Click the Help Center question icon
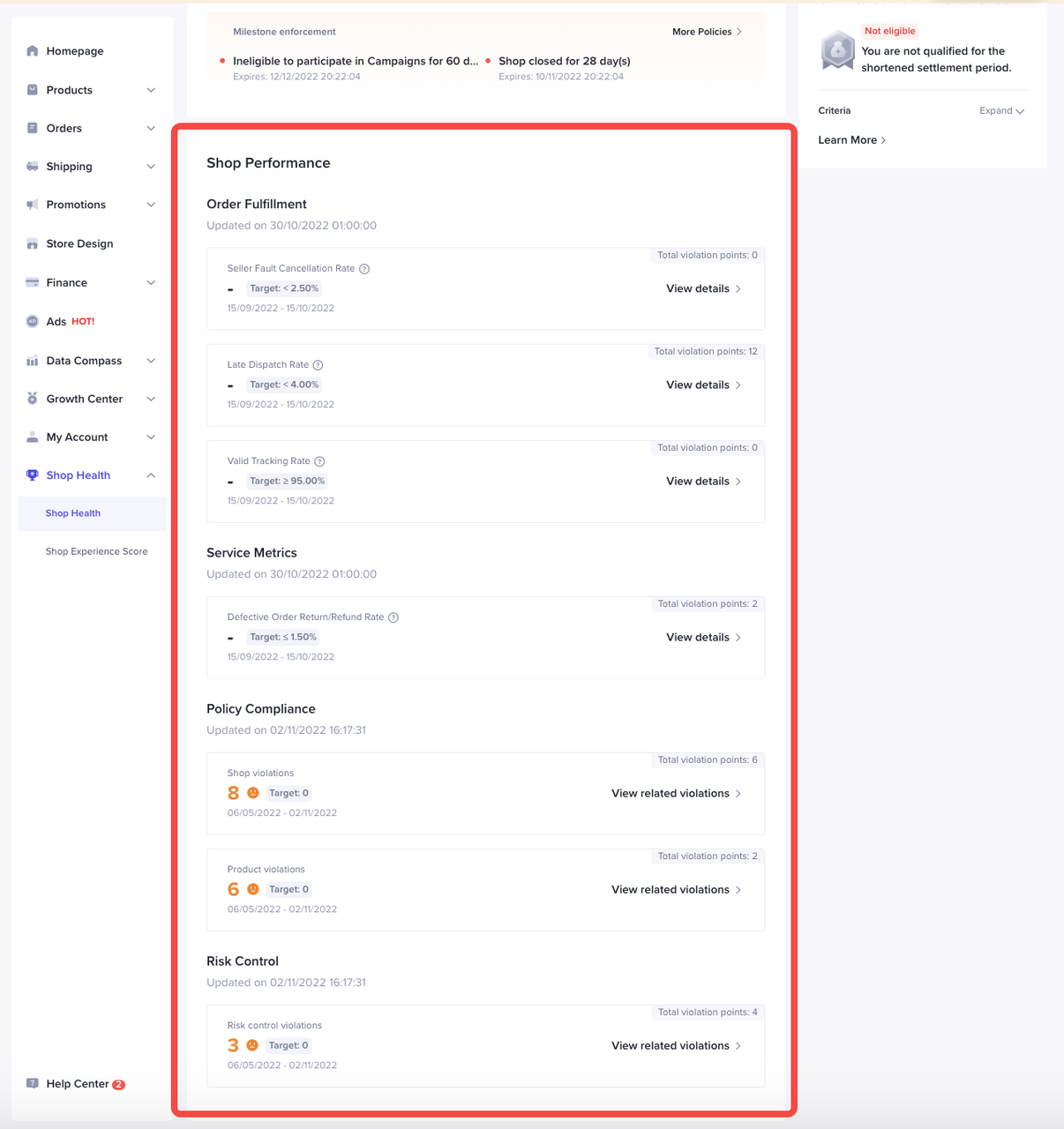This screenshot has height=1129, width=1064. (x=33, y=1083)
